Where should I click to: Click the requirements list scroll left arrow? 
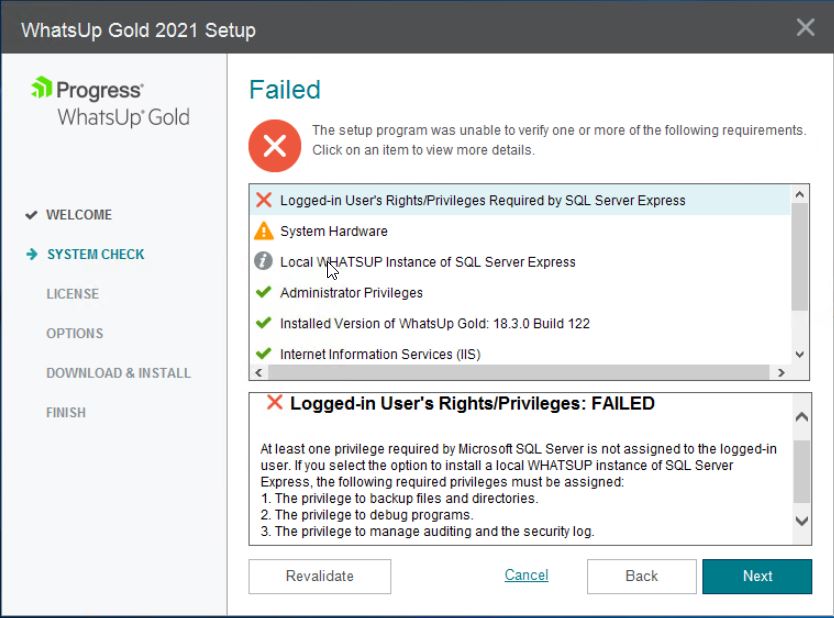pos(258,372)
